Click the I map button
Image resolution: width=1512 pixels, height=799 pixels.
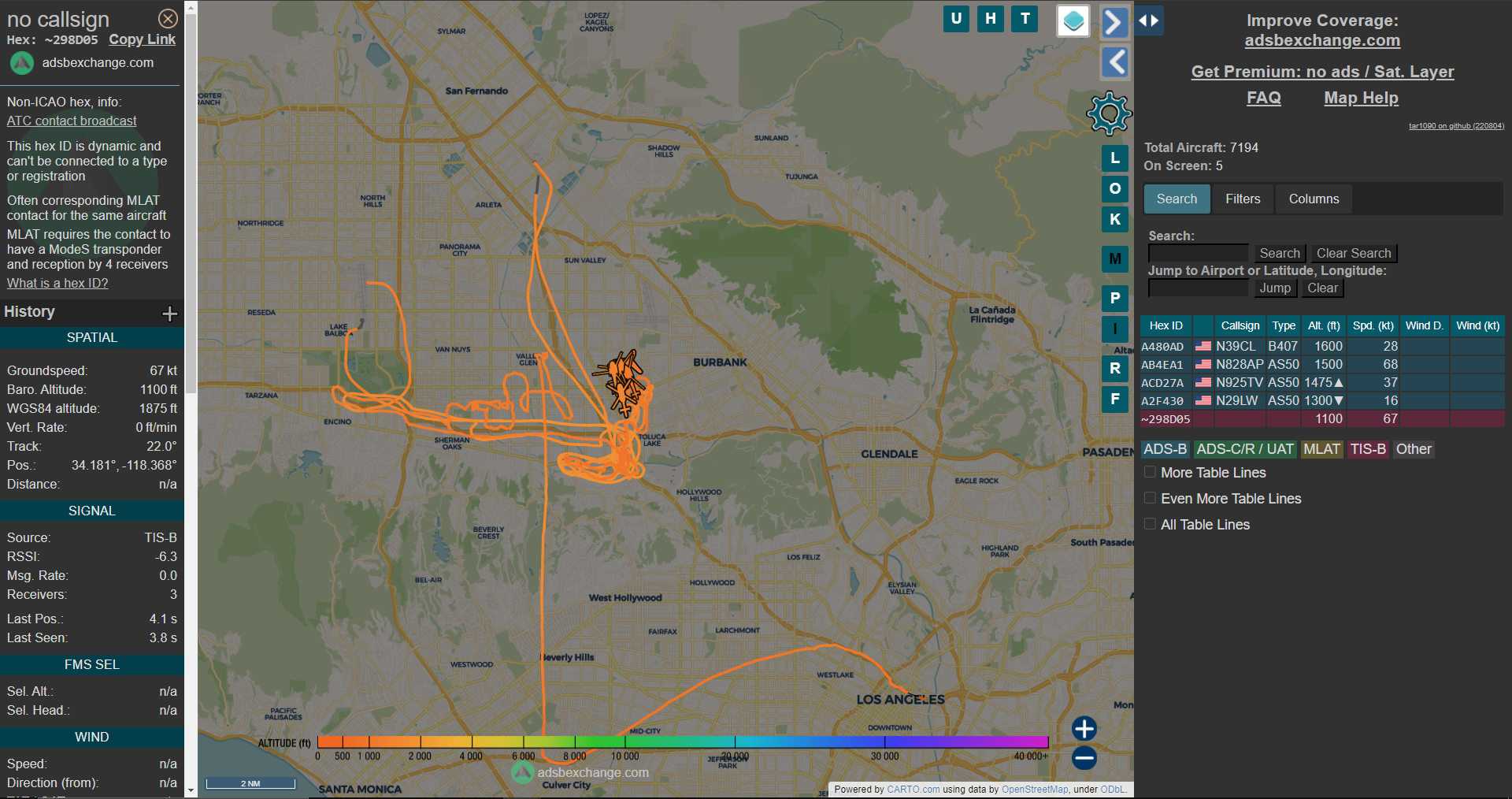tap(1115, 329)
